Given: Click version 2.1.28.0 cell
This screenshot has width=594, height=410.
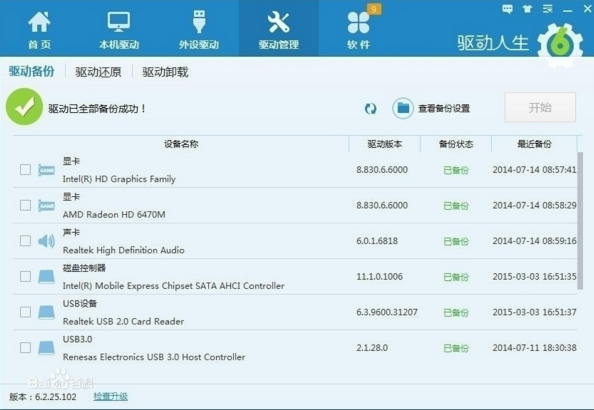Looking at the screenshot, I should click(x=372, y=348).
